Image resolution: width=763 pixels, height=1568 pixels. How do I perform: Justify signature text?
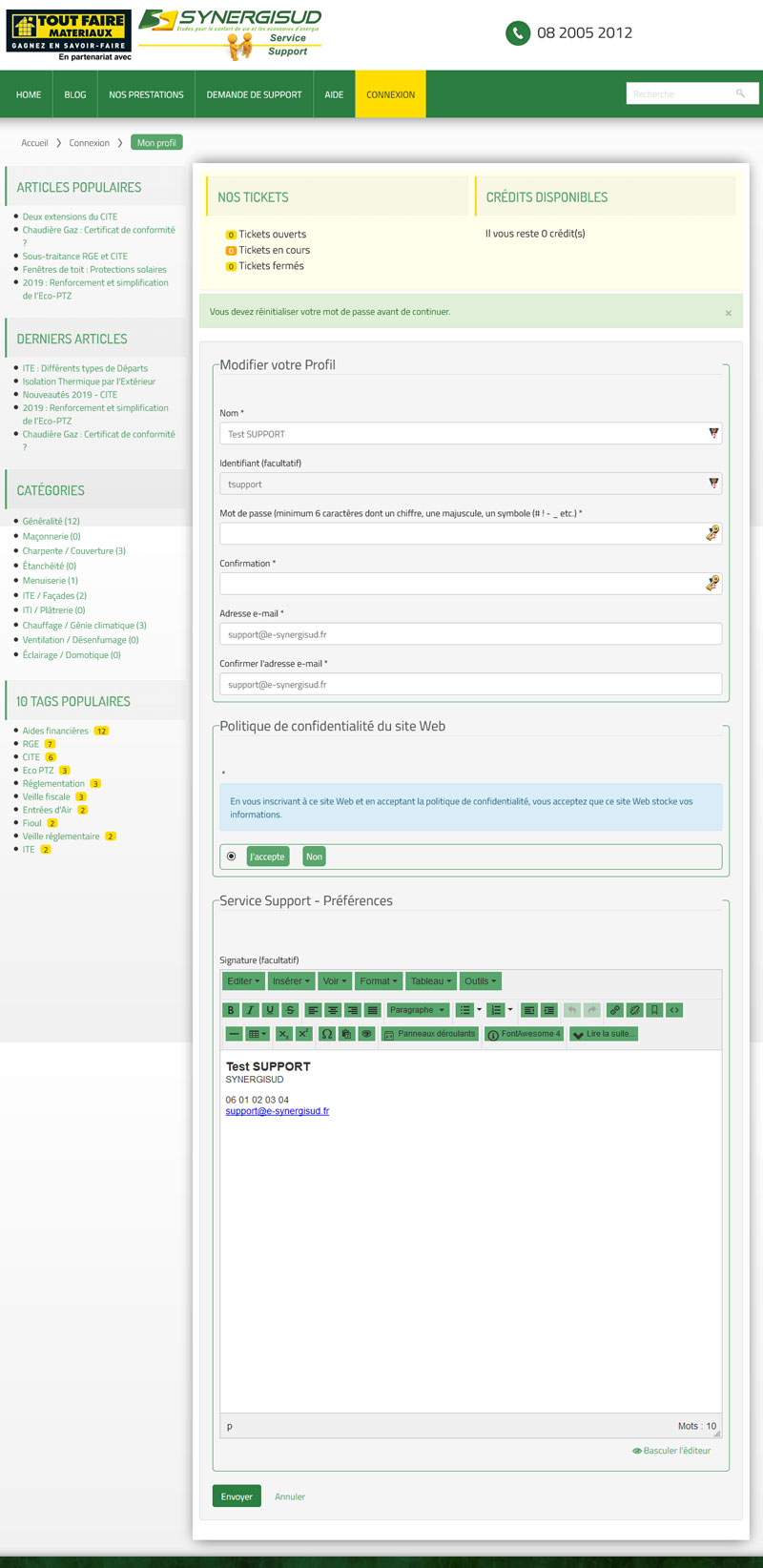[372, 1010]
